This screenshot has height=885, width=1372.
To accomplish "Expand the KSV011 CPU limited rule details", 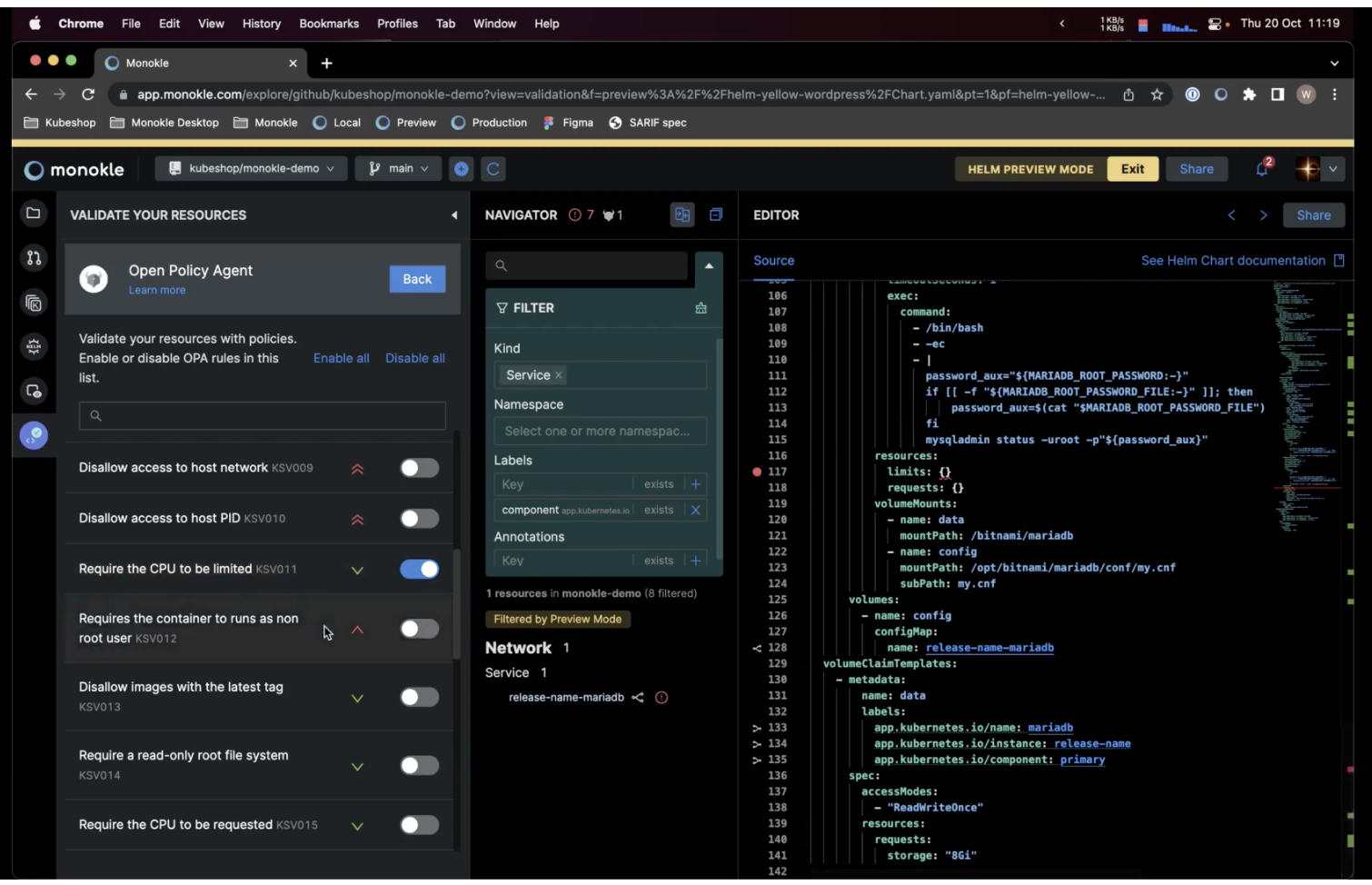I will pyautogui.click(x=357, y=571).
